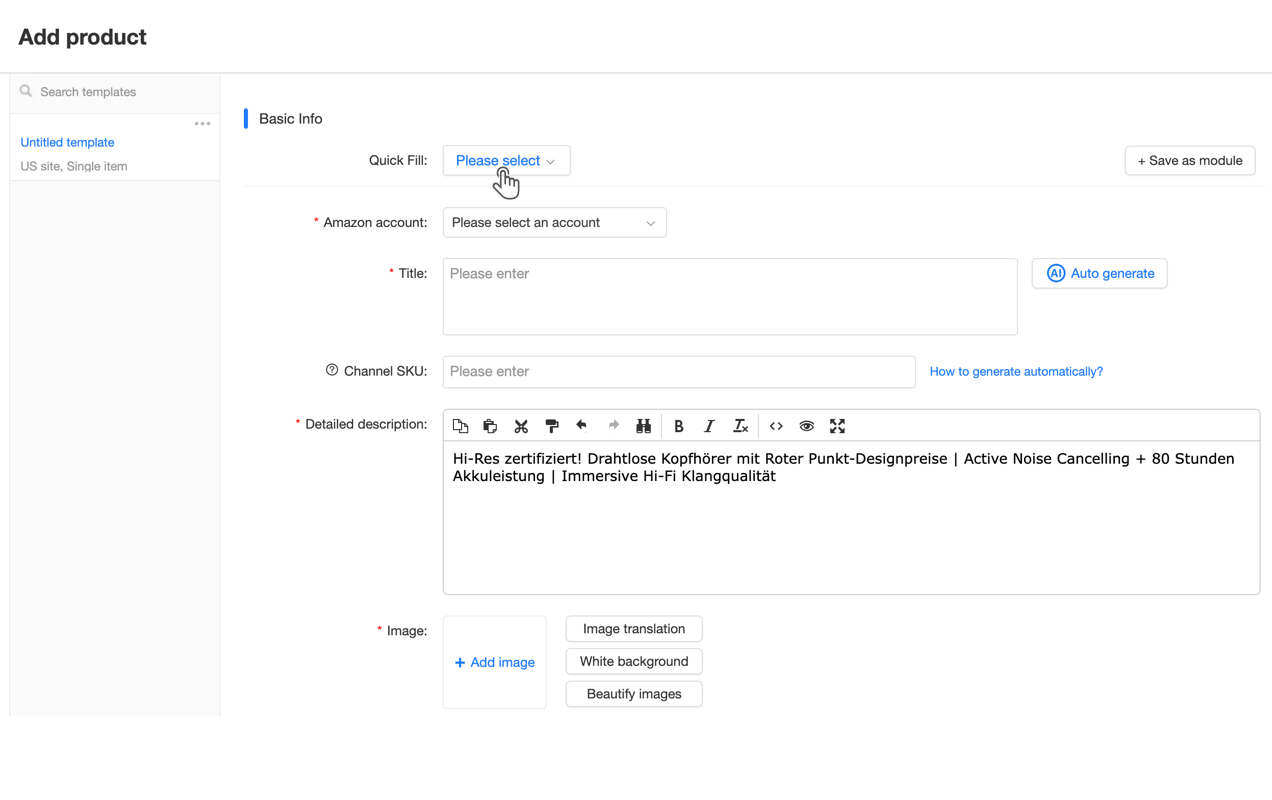Open the How to generate automatically link

(1016, 371)
